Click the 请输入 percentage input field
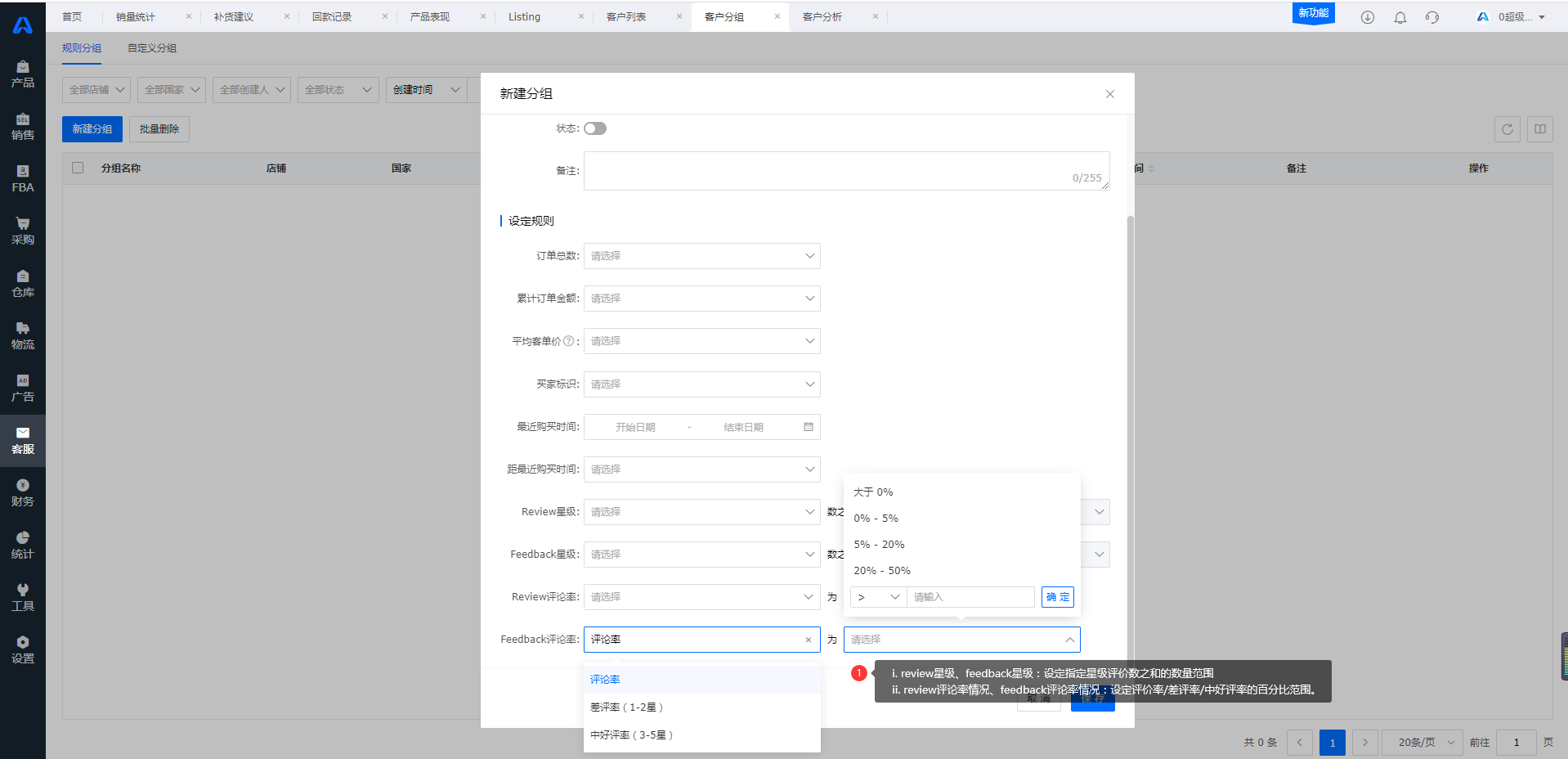1568x759 pixels. click(971, 597)
